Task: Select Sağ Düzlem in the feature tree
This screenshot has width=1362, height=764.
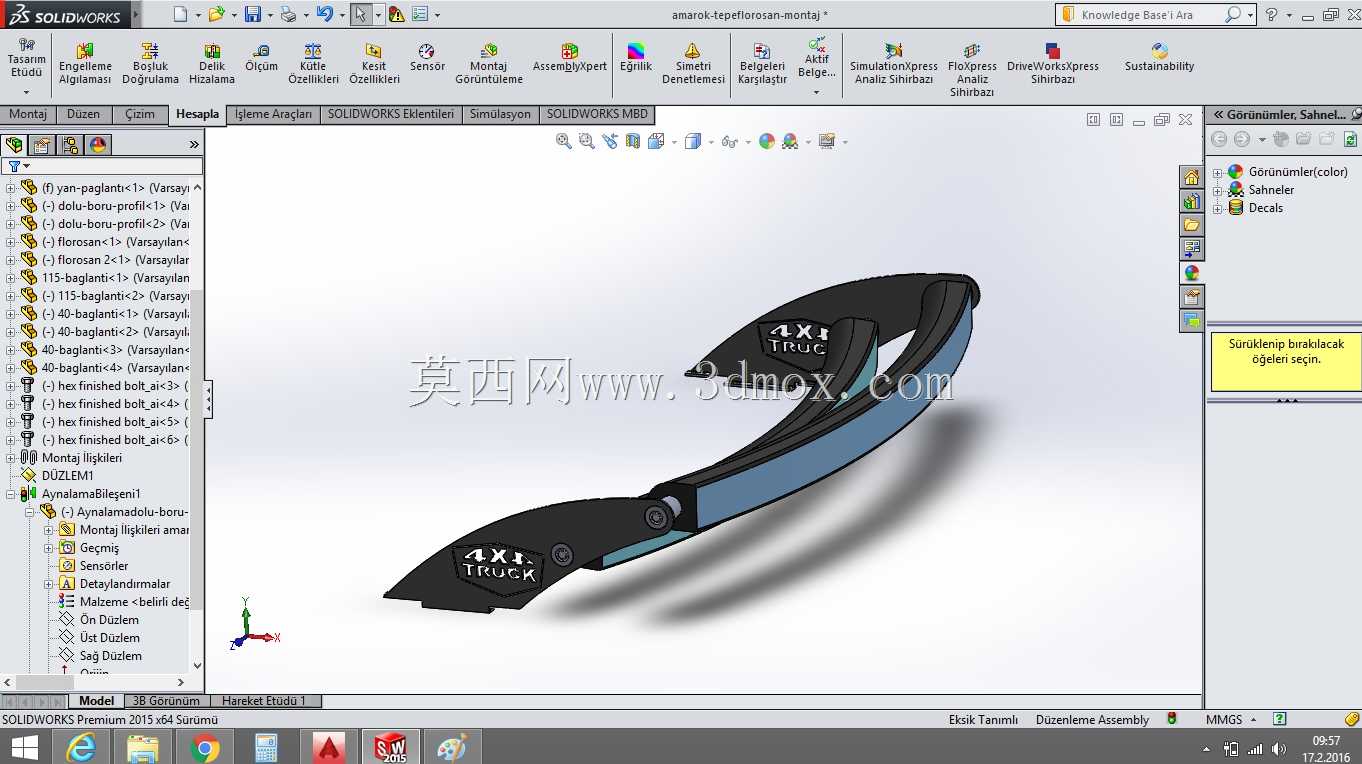Action: pyautogui.click(x=111, y=656)
